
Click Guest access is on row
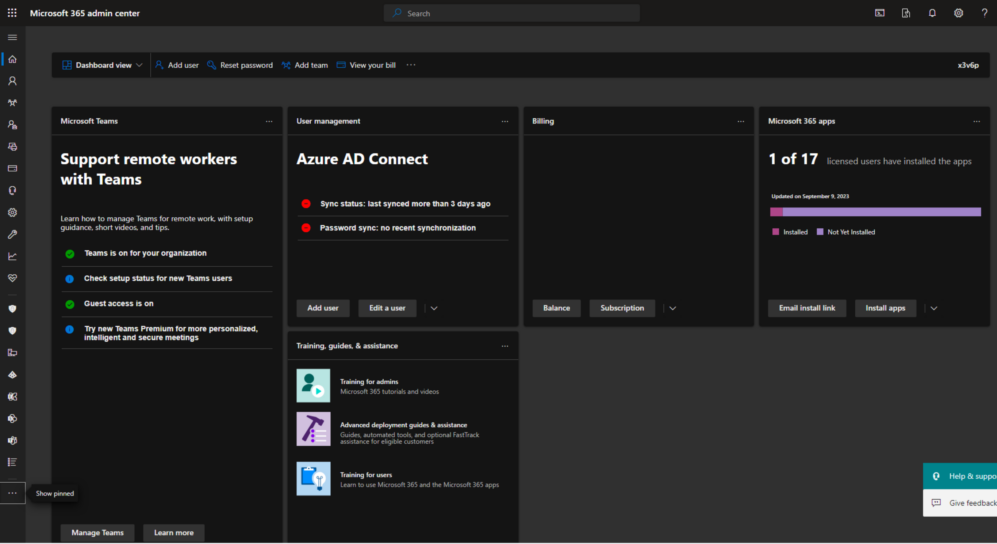click(x=168, y=304)
